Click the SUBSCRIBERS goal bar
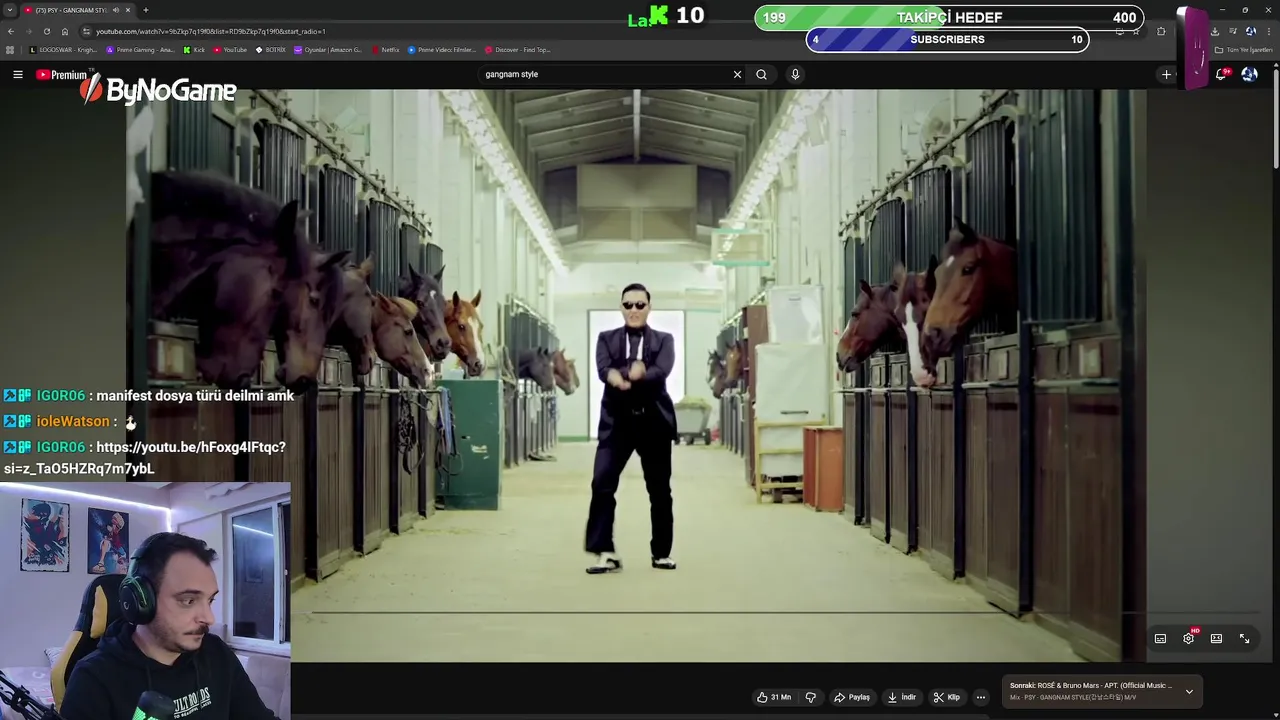 click(947, 39)
